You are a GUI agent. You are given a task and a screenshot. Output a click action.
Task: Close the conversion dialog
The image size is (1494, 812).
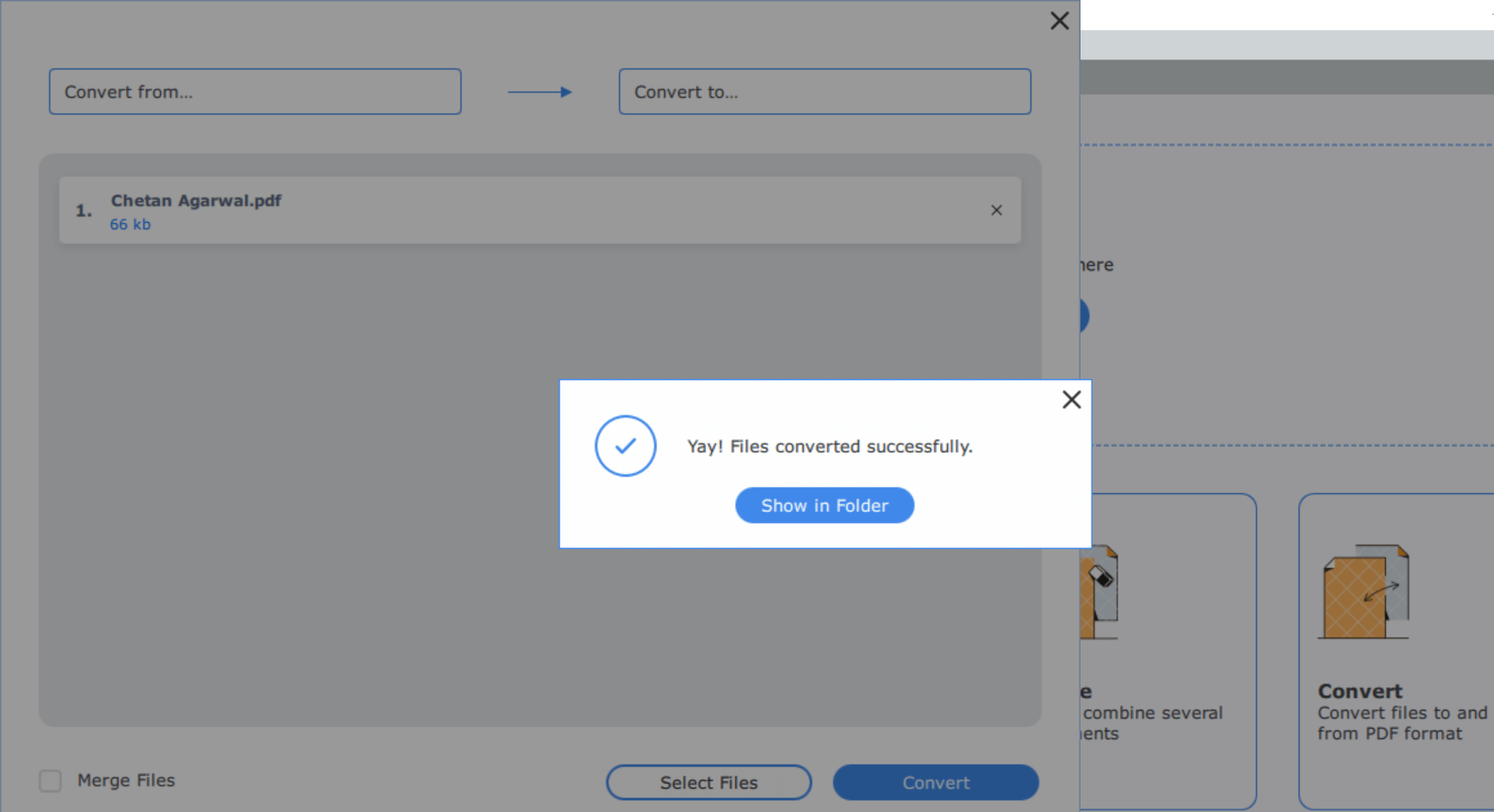click(1059, 21)
